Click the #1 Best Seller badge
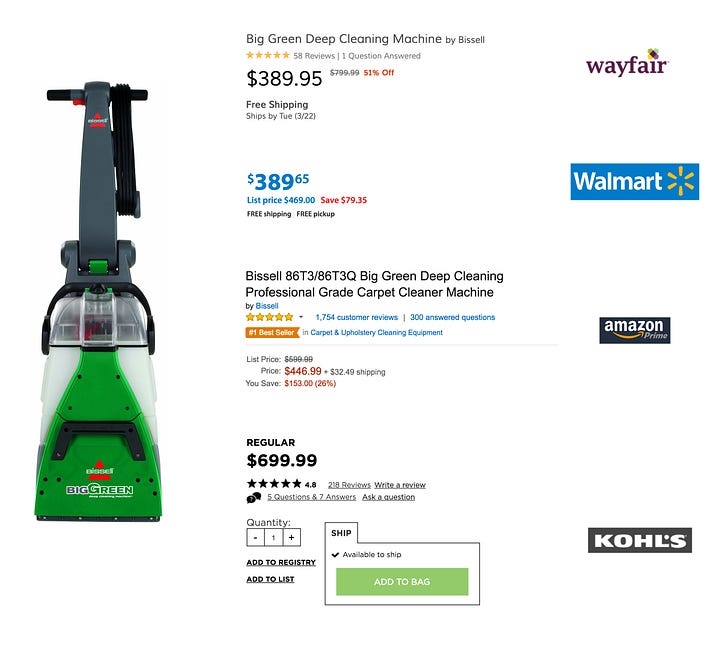This screenshot has width=720, height=646. (x=272, y=332)
